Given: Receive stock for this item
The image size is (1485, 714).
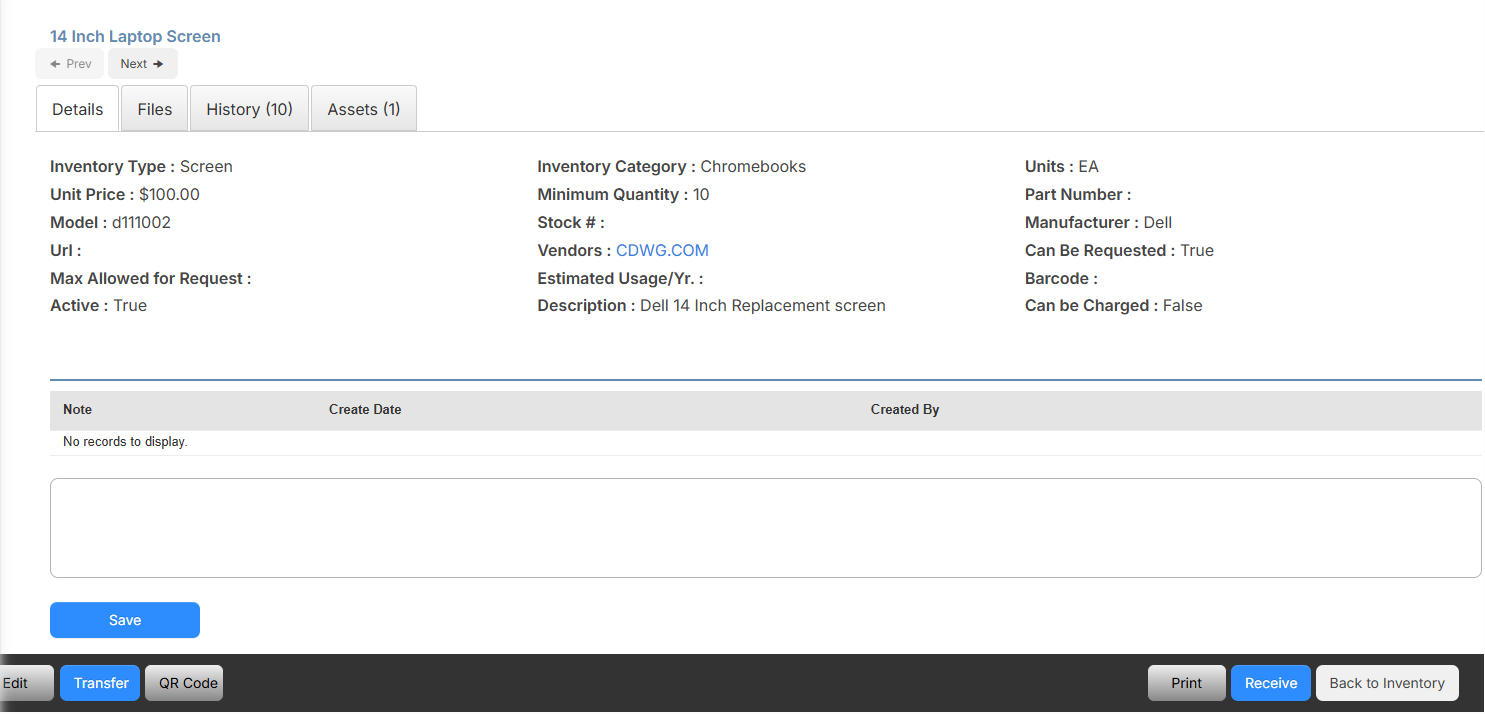Looking at the screenshot, I should coord(1270,682).
